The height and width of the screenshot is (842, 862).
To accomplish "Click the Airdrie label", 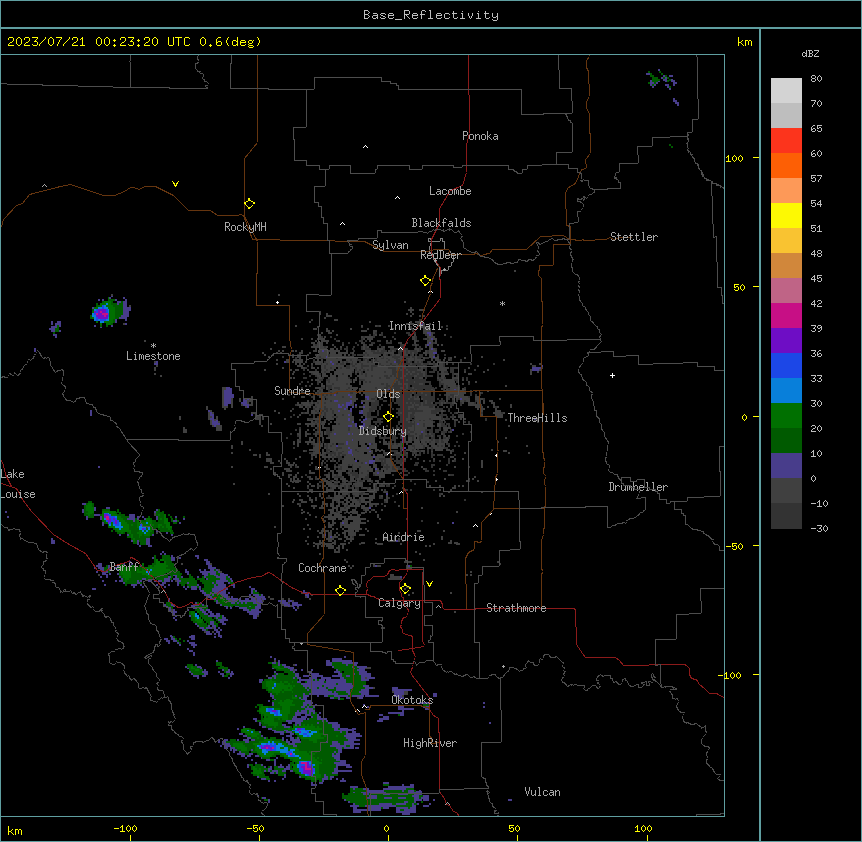I will pos(403,537).
